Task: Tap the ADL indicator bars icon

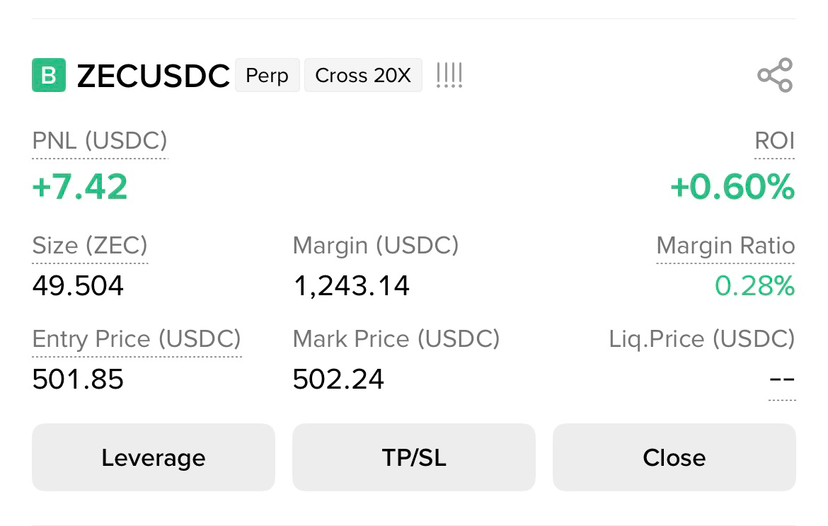Action: (449, 75)
